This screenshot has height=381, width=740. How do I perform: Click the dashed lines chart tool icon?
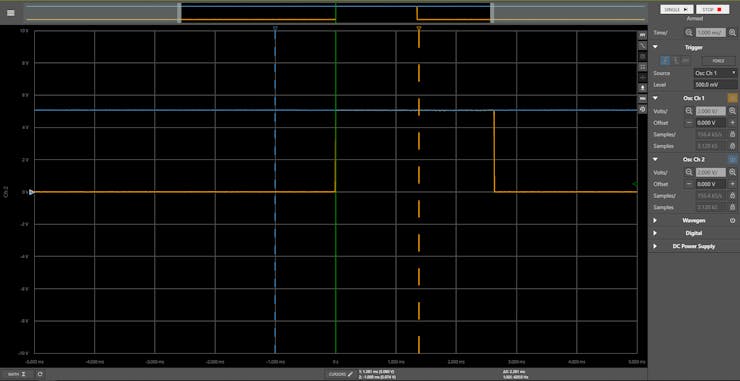click(642, 77)
